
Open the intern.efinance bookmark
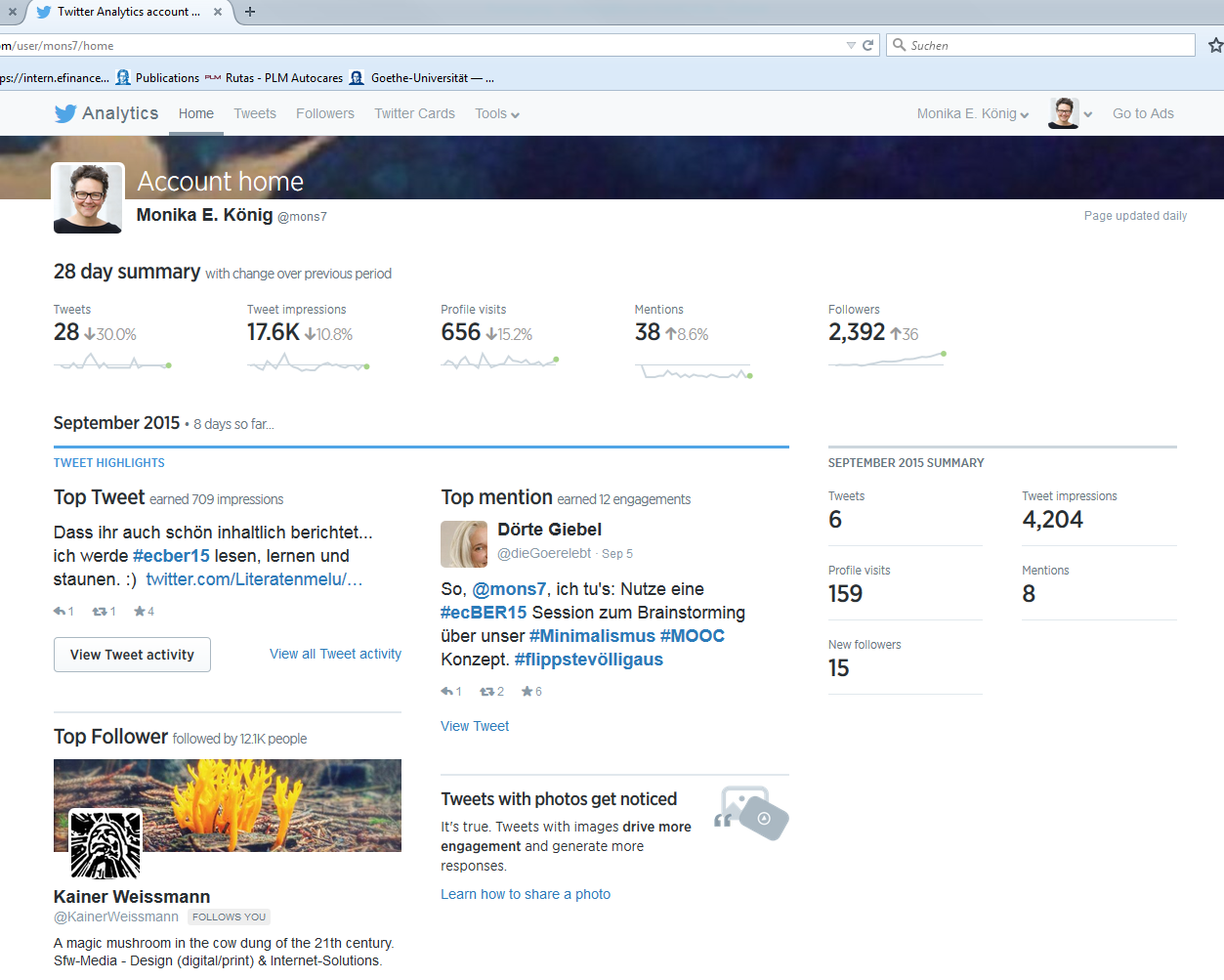(x=55, y=77)
